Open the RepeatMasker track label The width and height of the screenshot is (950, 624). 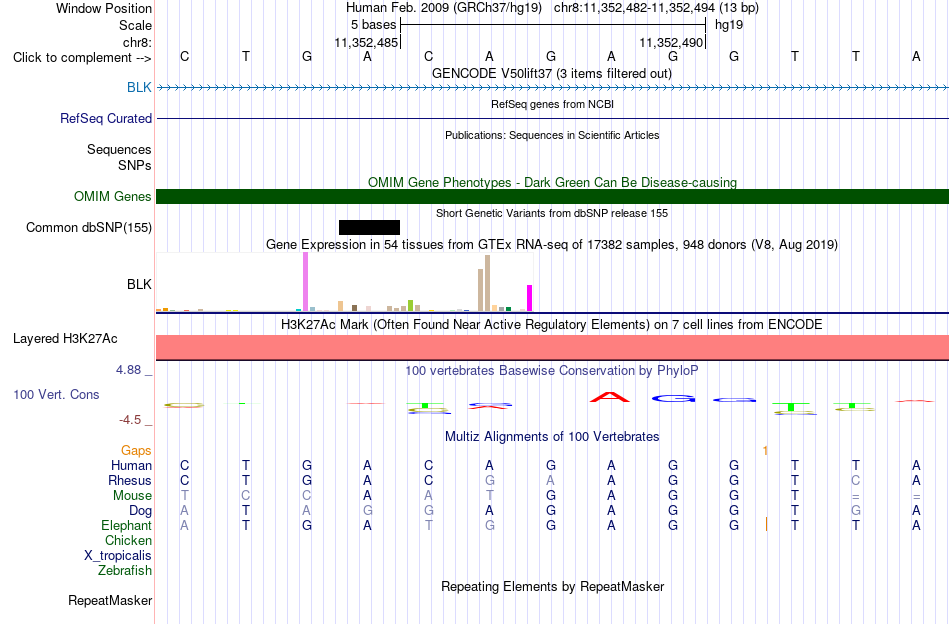[110, 600]
